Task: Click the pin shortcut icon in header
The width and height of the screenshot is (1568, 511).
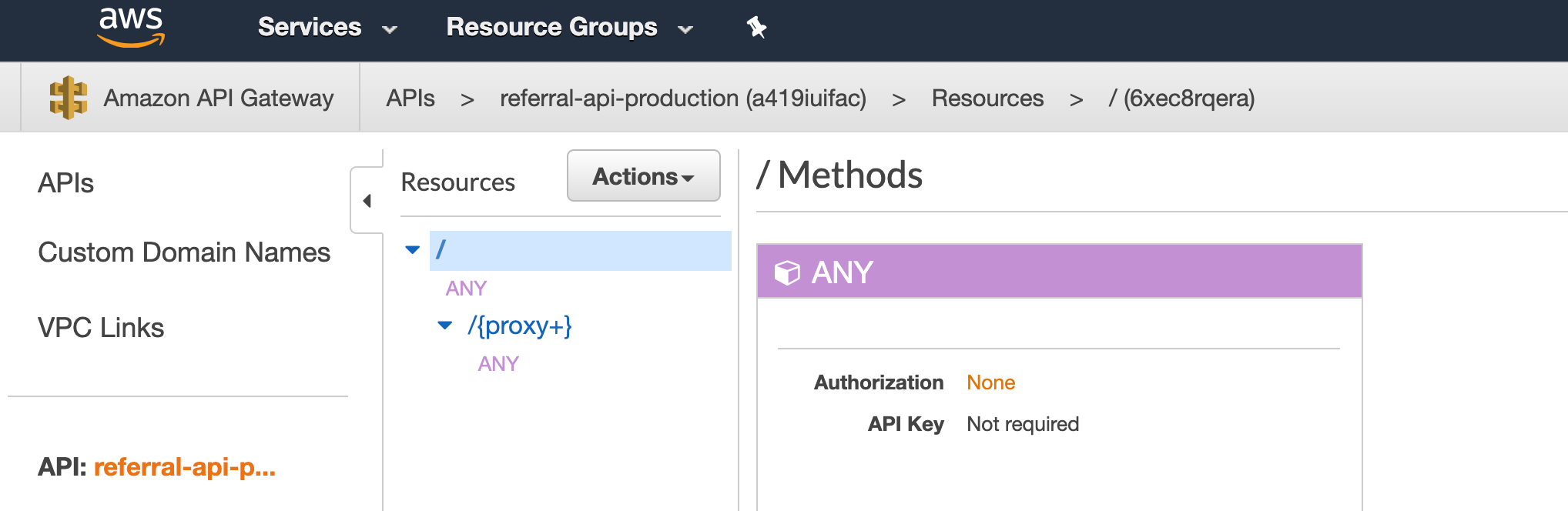Action: pos(756,28)
